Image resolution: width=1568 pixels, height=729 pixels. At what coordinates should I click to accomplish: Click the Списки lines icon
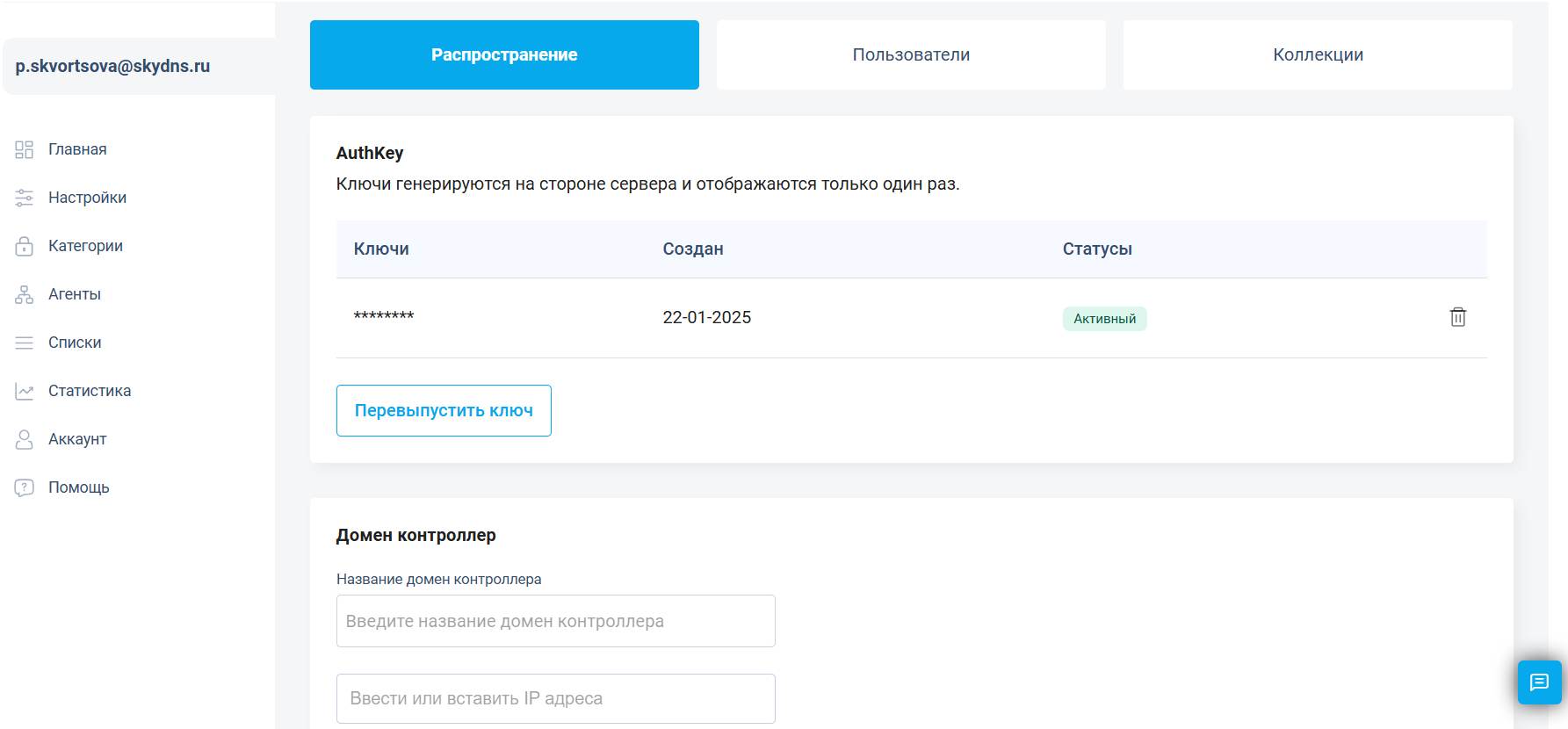(x=24, y=343)
